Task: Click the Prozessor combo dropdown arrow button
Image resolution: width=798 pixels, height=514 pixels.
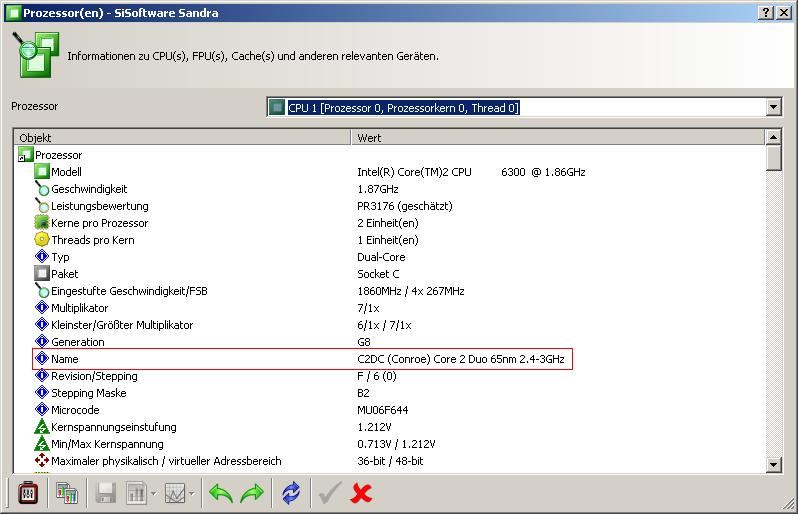Action: 773,107
